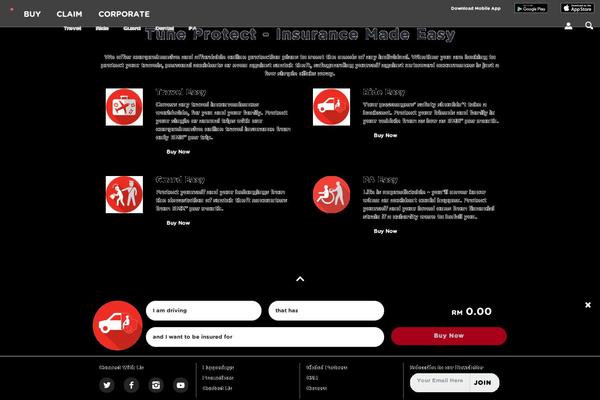
Task: Select the Guard submenu item
Action: 132,28
